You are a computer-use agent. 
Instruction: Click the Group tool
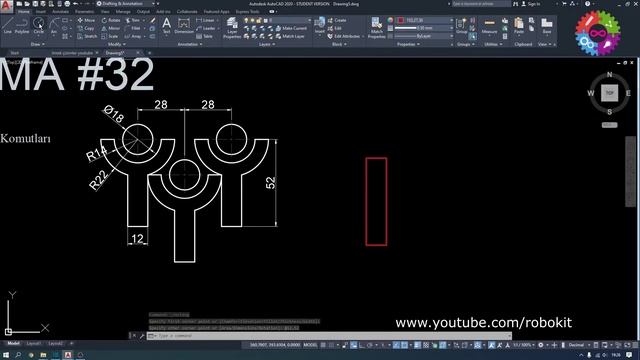[462, 25]
